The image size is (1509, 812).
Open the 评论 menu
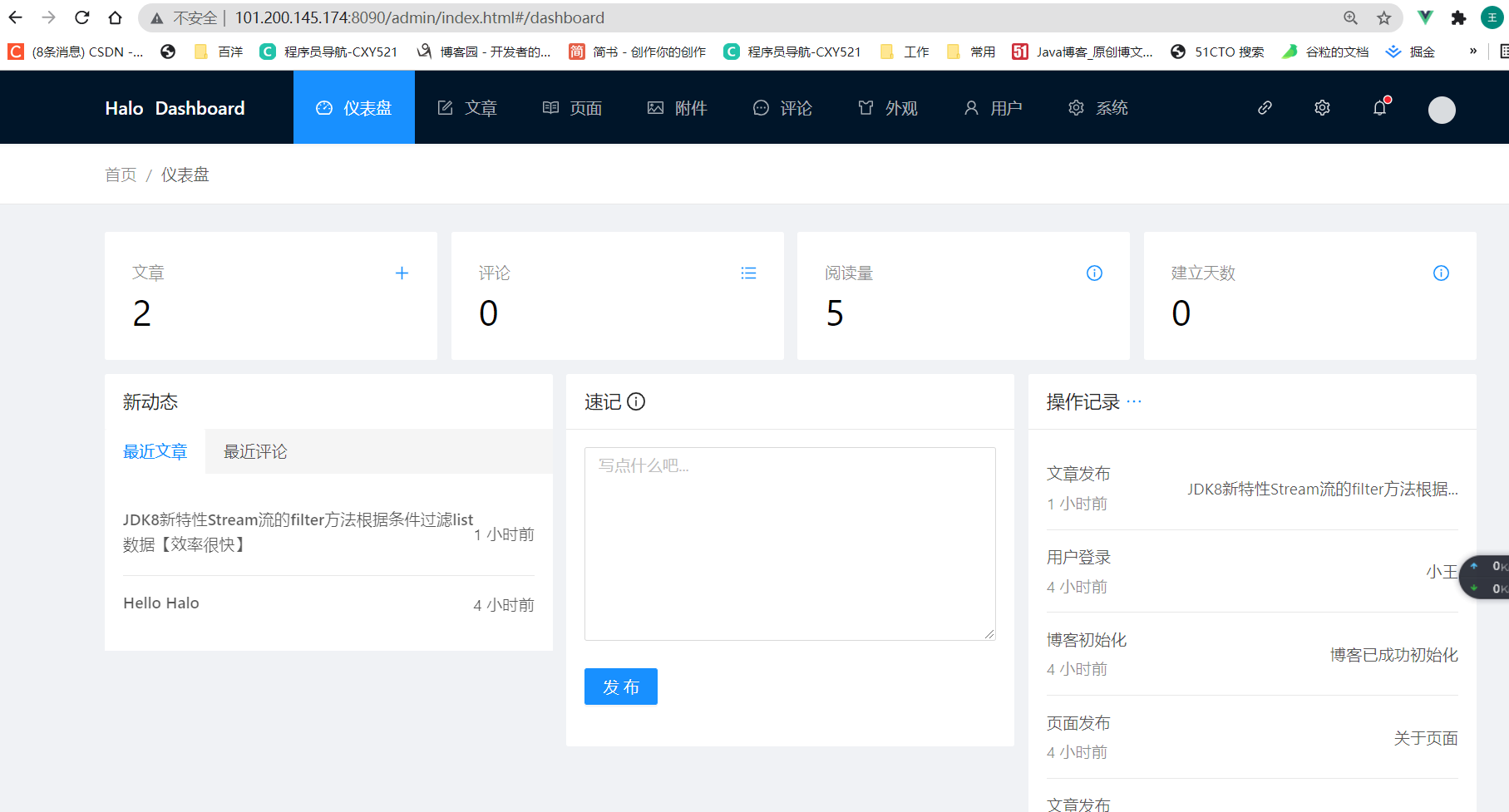(x=782, y=108)
